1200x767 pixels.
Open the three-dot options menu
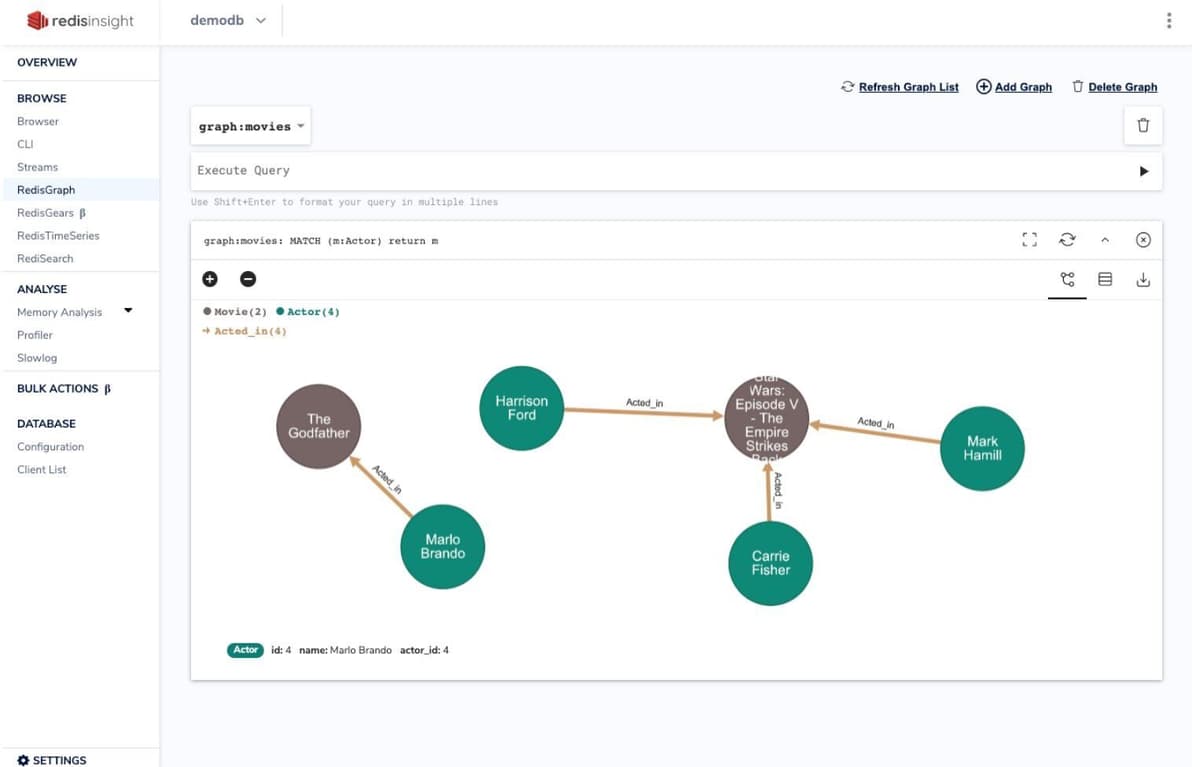click(x=1168, y=21)
